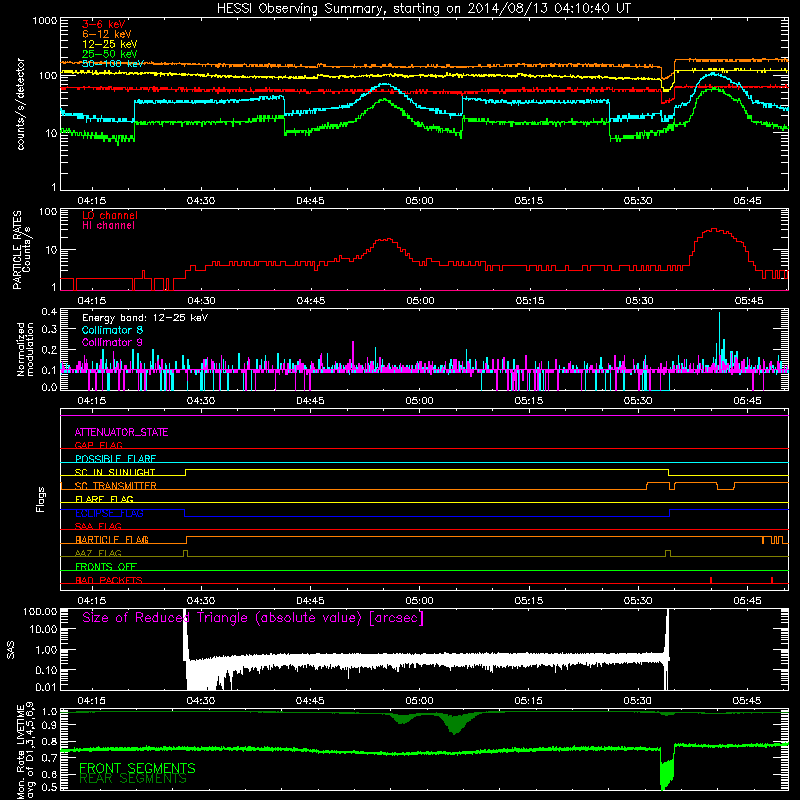Select the LO channel legend label
The width and height of the screenshot is (800, 800).
tap(110, 215)
